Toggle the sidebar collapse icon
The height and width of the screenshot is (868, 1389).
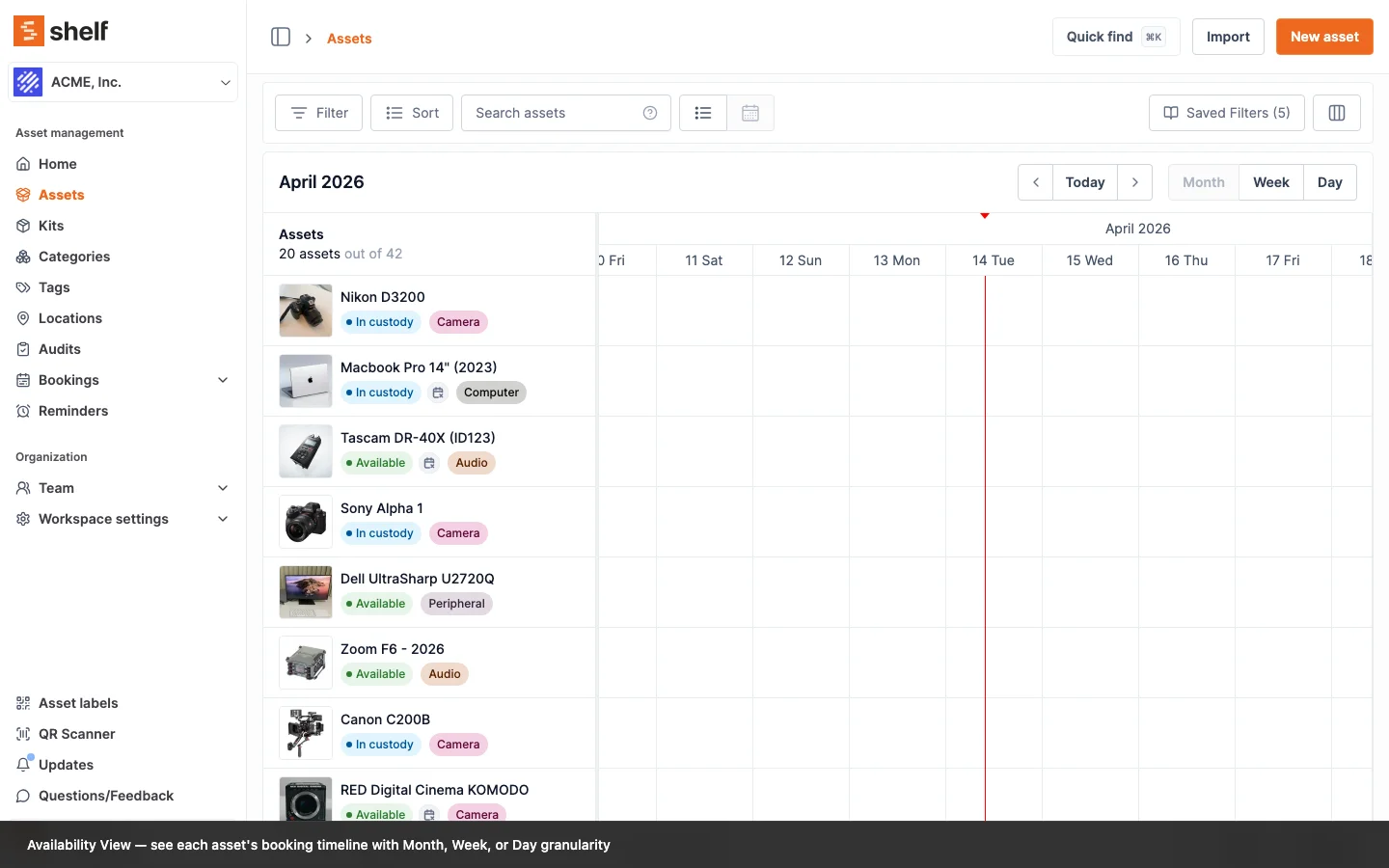point(281,37)
